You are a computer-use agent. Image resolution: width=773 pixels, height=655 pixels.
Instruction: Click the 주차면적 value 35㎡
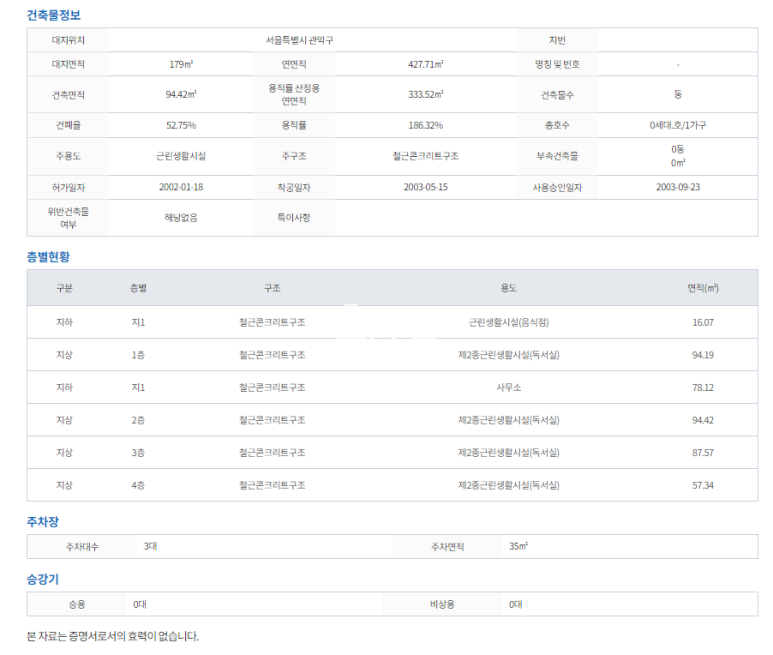(x=518, y=547)
